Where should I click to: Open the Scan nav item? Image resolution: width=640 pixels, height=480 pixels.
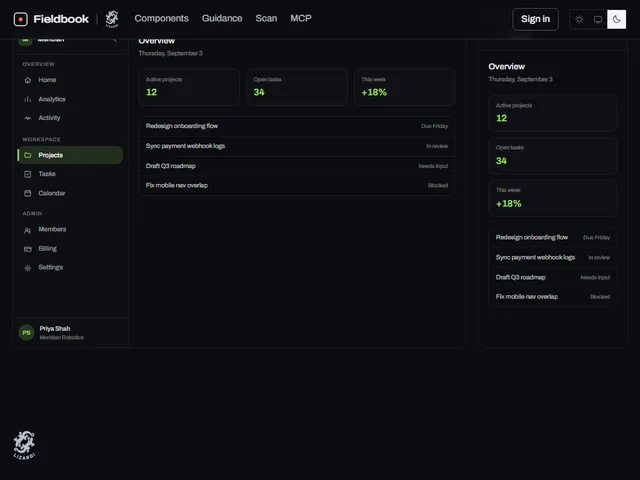click(x=266, y=18)
